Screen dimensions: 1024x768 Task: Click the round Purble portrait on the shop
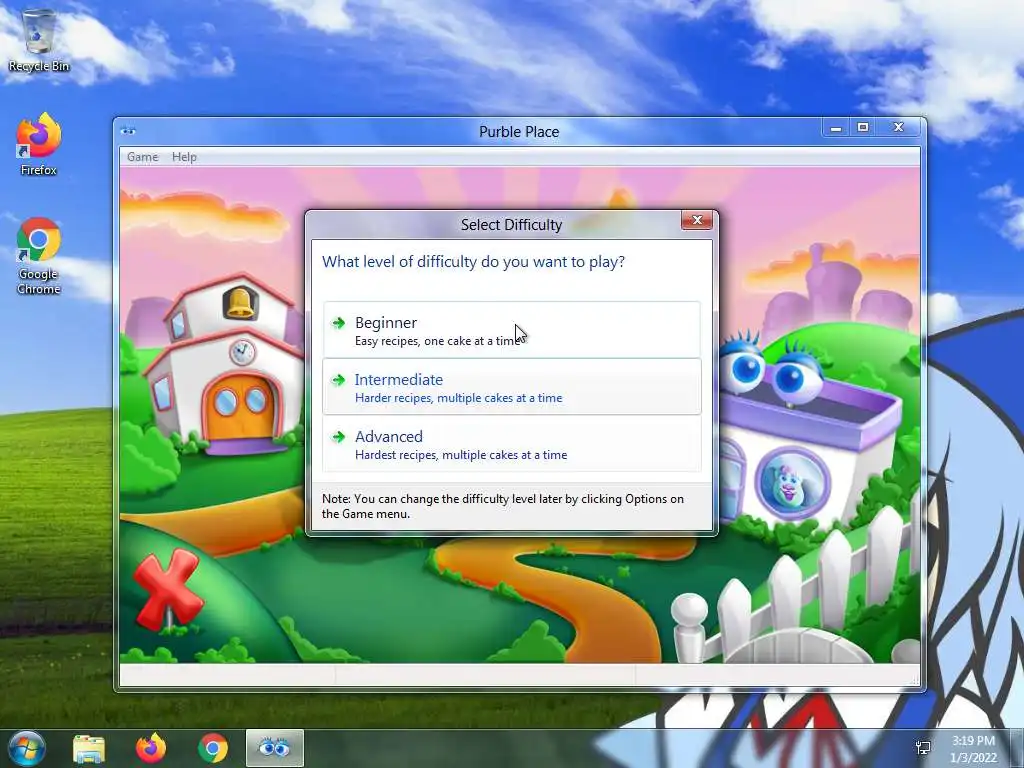(x=792, y=483)
